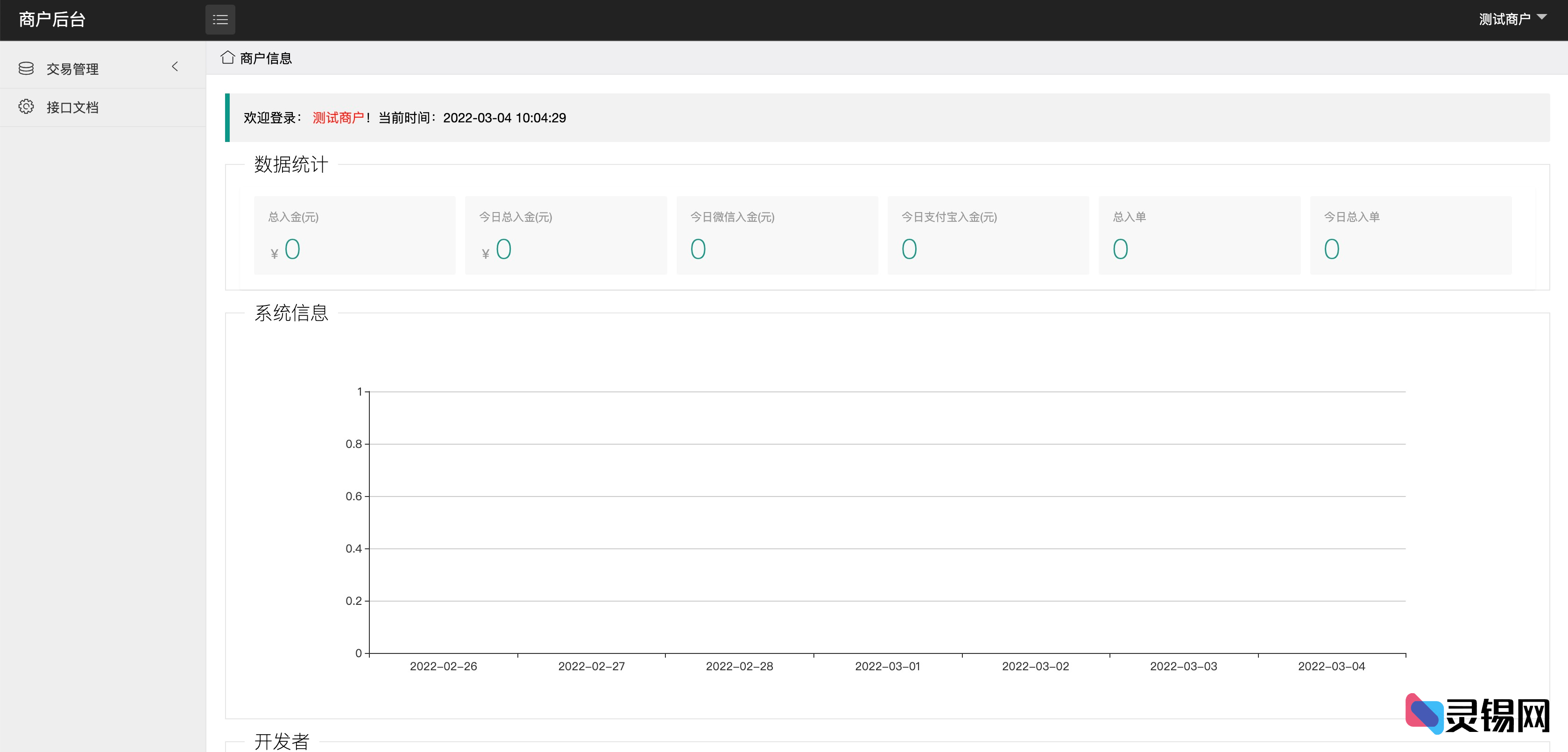The image size is (1568, 752).
Task: Click the 交易管理 database icon
Action: click(x=26, y=68)
